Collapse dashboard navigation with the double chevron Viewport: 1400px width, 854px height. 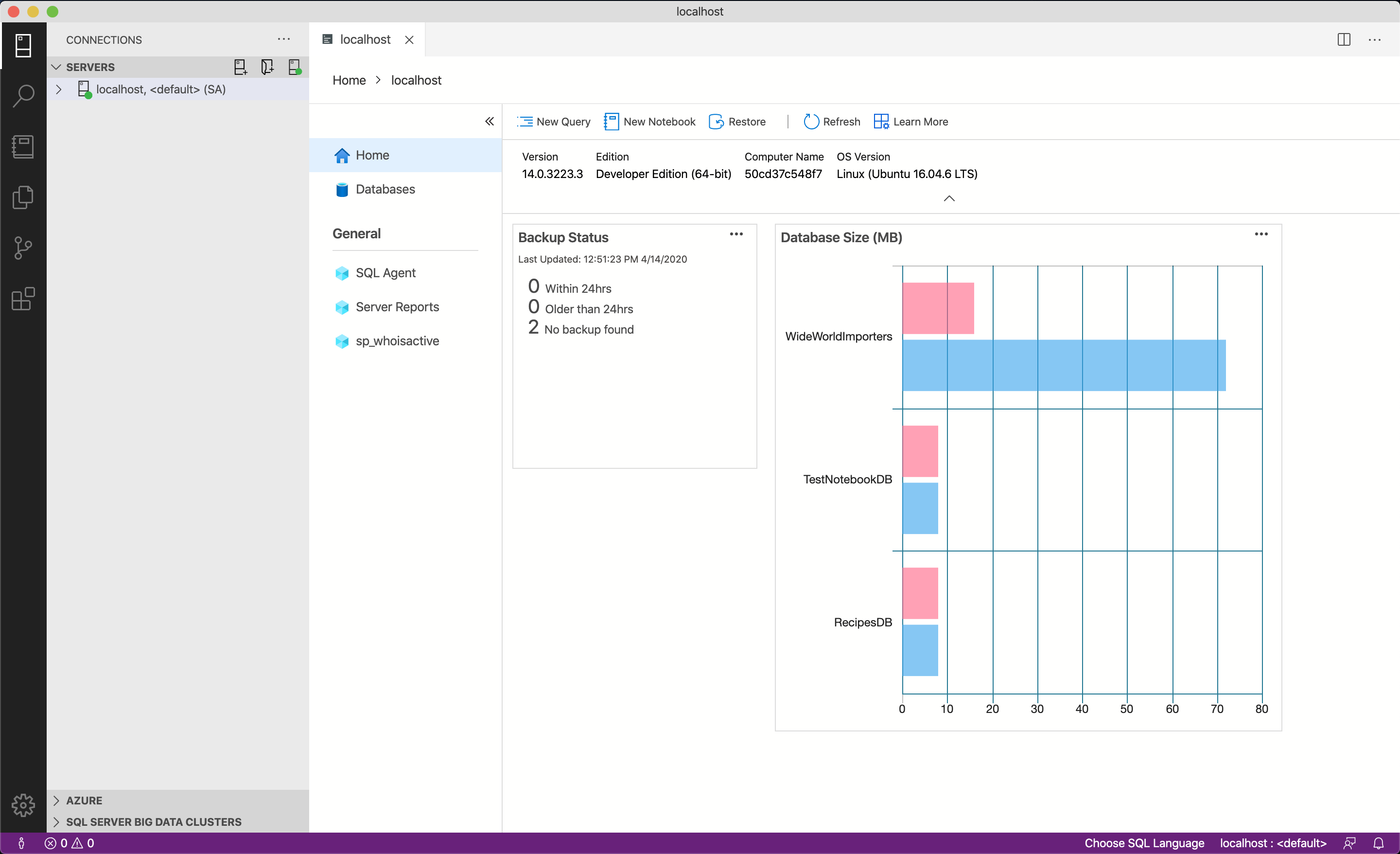point(489,121)
